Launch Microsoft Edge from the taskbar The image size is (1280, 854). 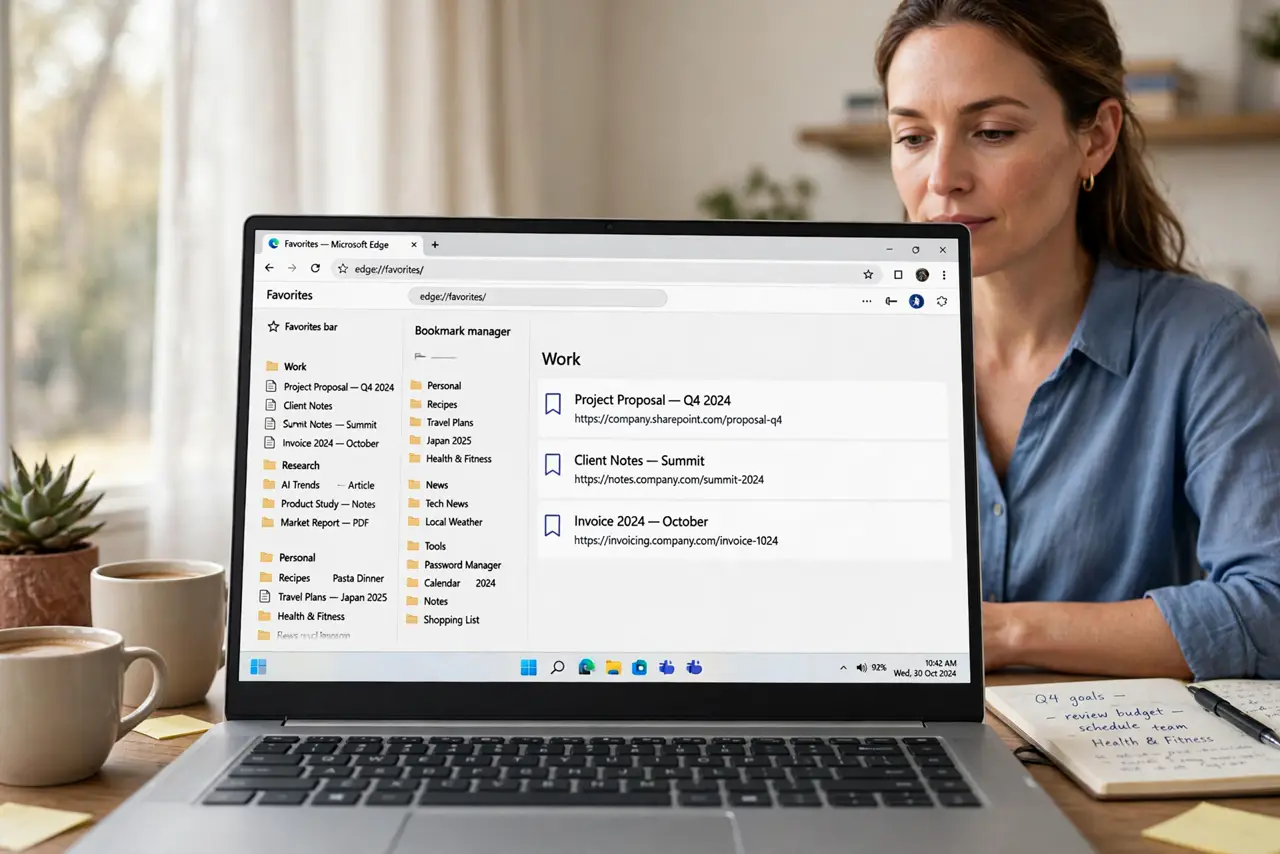click(587, 667)
